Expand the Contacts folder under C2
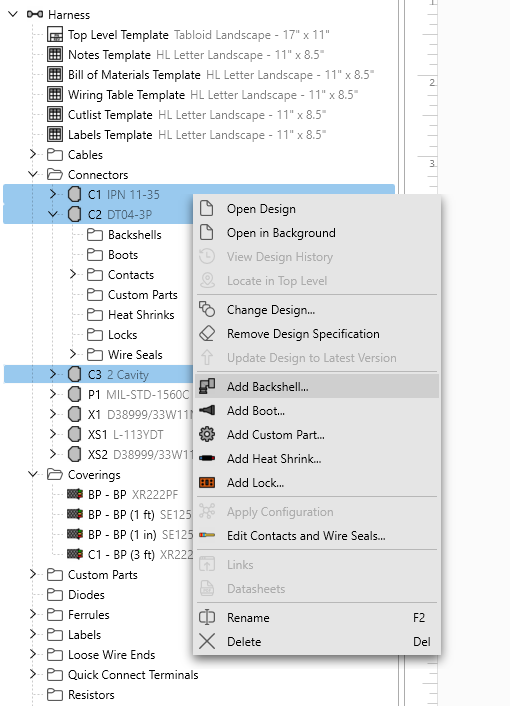510x706 pixels. (x=73, y=274)
